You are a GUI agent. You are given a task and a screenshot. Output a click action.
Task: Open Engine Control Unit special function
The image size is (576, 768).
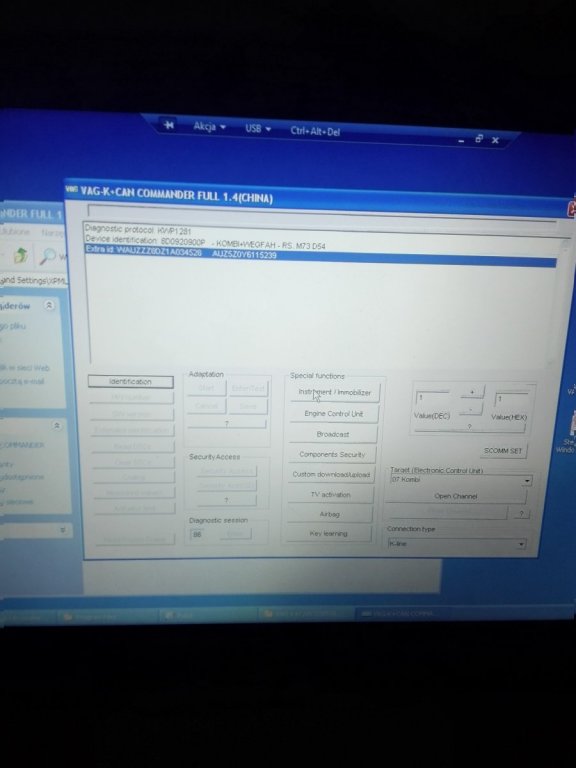(334, 414)
